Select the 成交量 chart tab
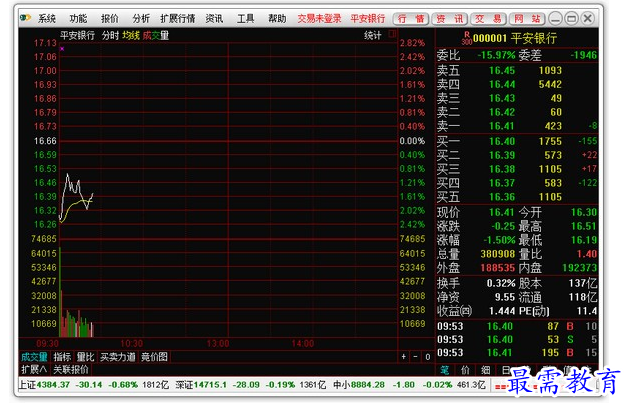 34,357
